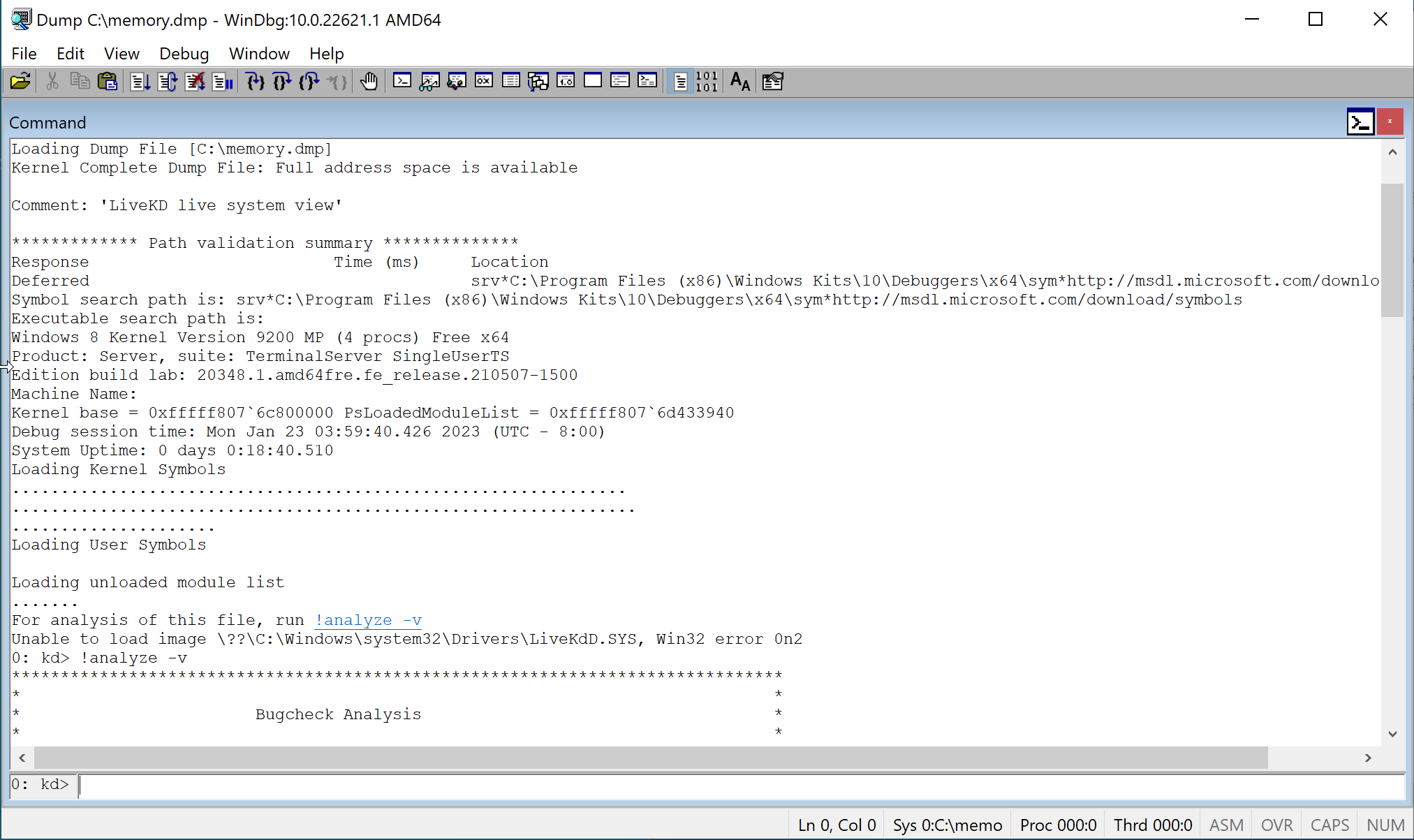
Task: Click the Cut scissors toolbar icon
Action: click(52, 82)
